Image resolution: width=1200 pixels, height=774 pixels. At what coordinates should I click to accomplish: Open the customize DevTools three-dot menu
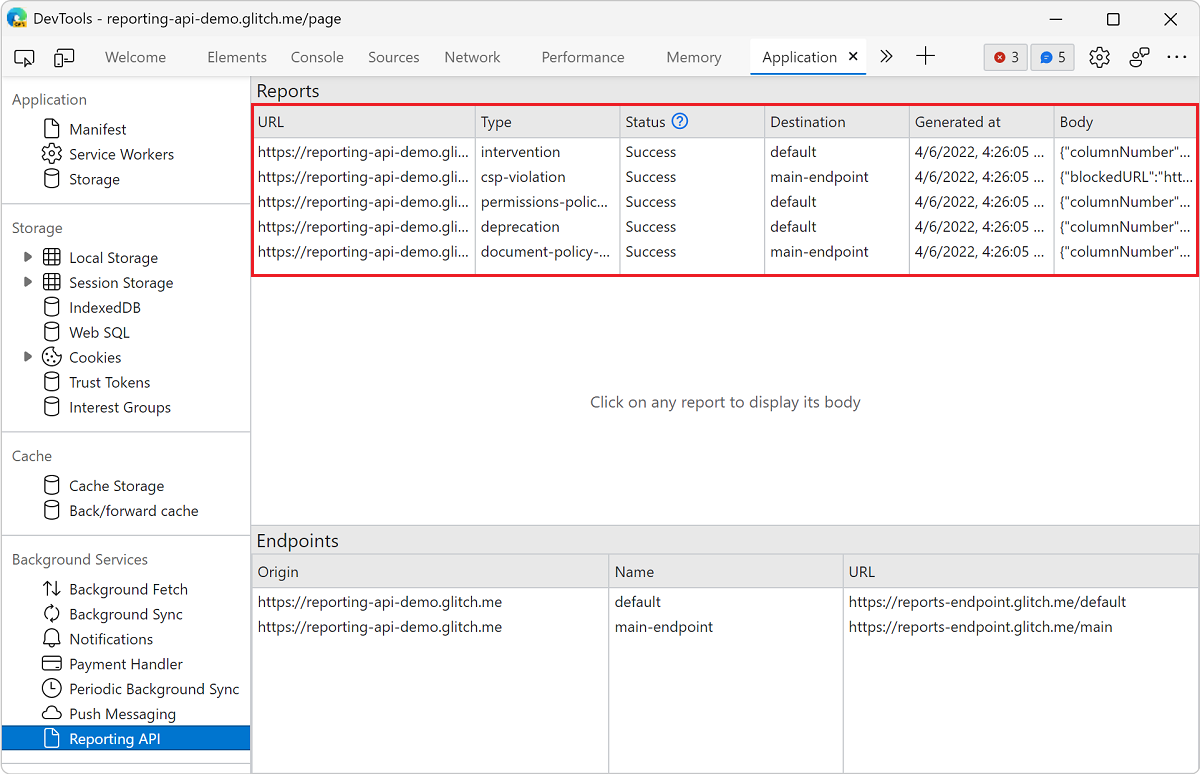coord(1176,57)
